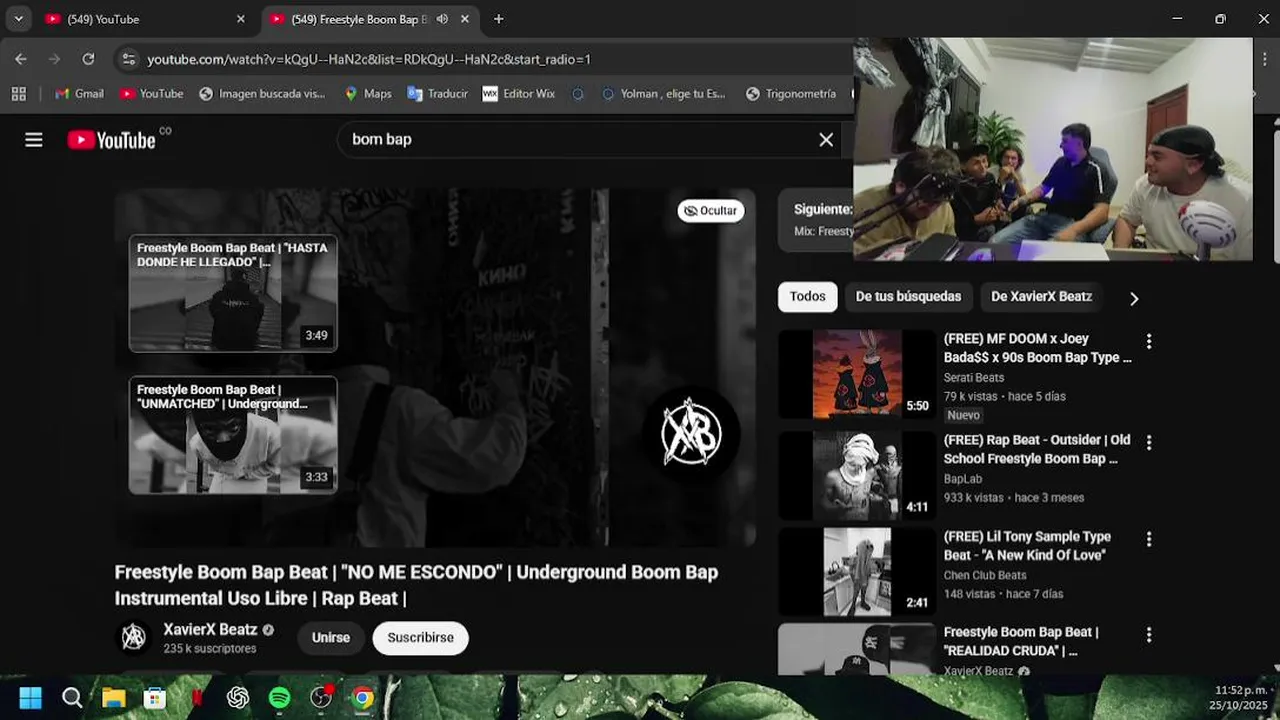
Task: Open the 2:41 Lil Tony video thumbnail
Action: pos(857,572)
